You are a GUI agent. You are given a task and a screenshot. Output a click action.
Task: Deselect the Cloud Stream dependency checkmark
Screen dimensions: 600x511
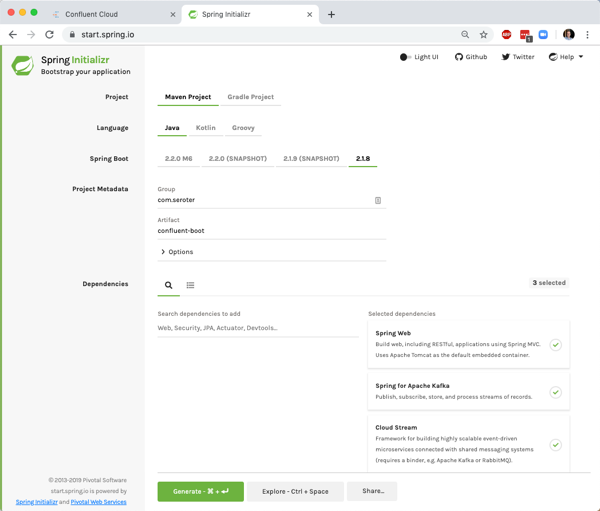click(x=556, y=445)
